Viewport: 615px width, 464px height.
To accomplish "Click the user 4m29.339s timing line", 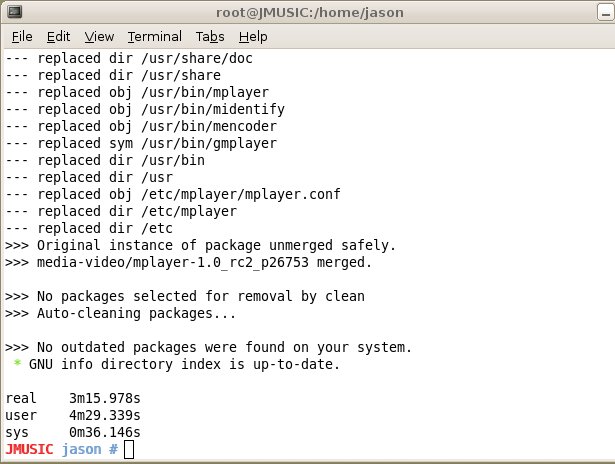I will (x=73, y=415).
